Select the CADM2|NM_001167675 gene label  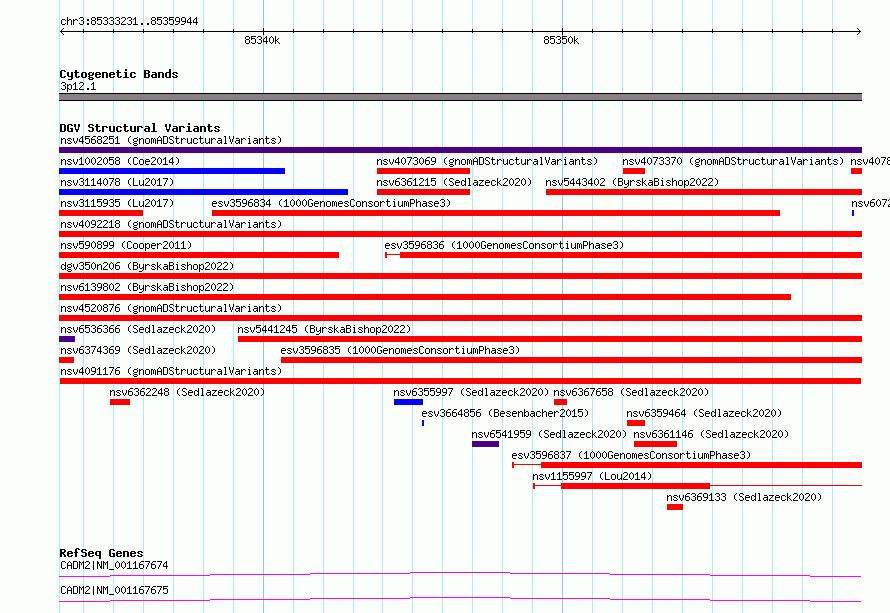[114, 590]
